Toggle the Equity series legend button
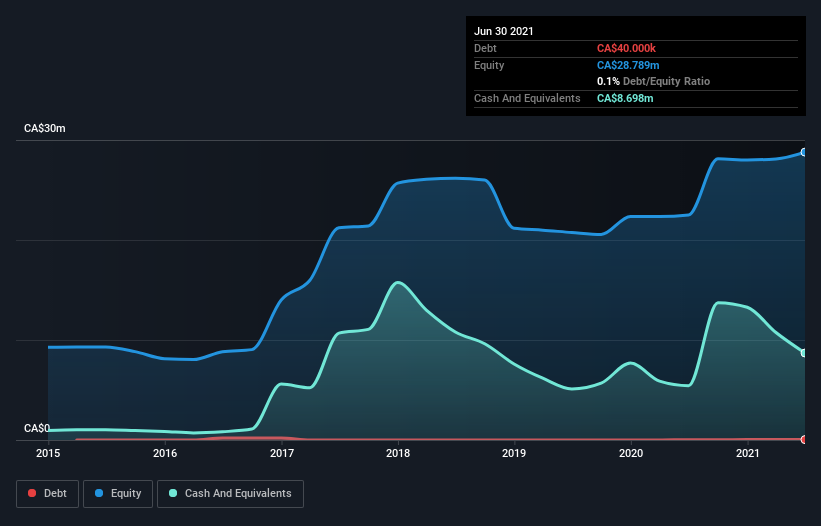The height and width of the screenshot is (526, 821). click(118, 494)
